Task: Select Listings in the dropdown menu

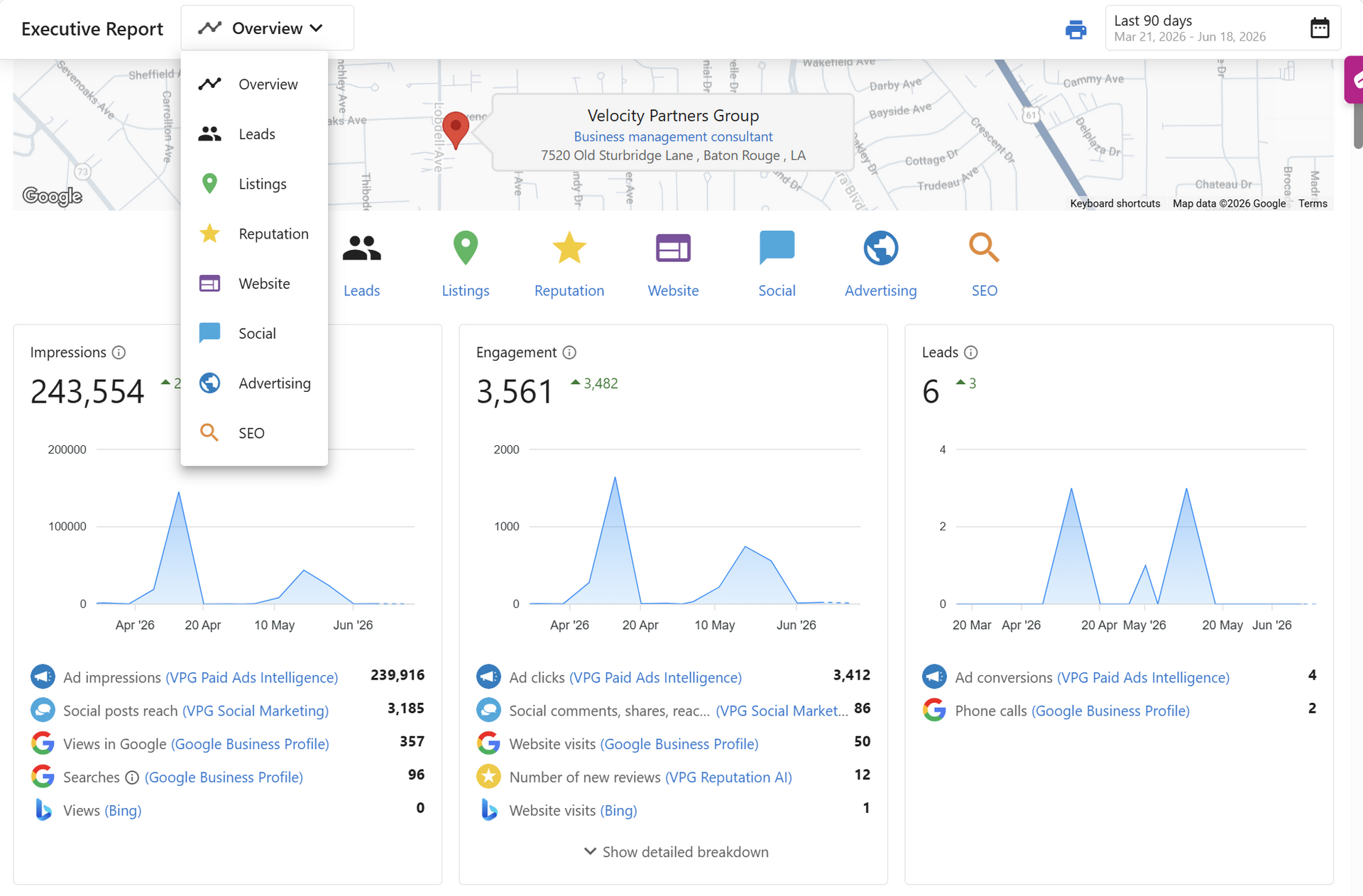Action: (254, 184)
